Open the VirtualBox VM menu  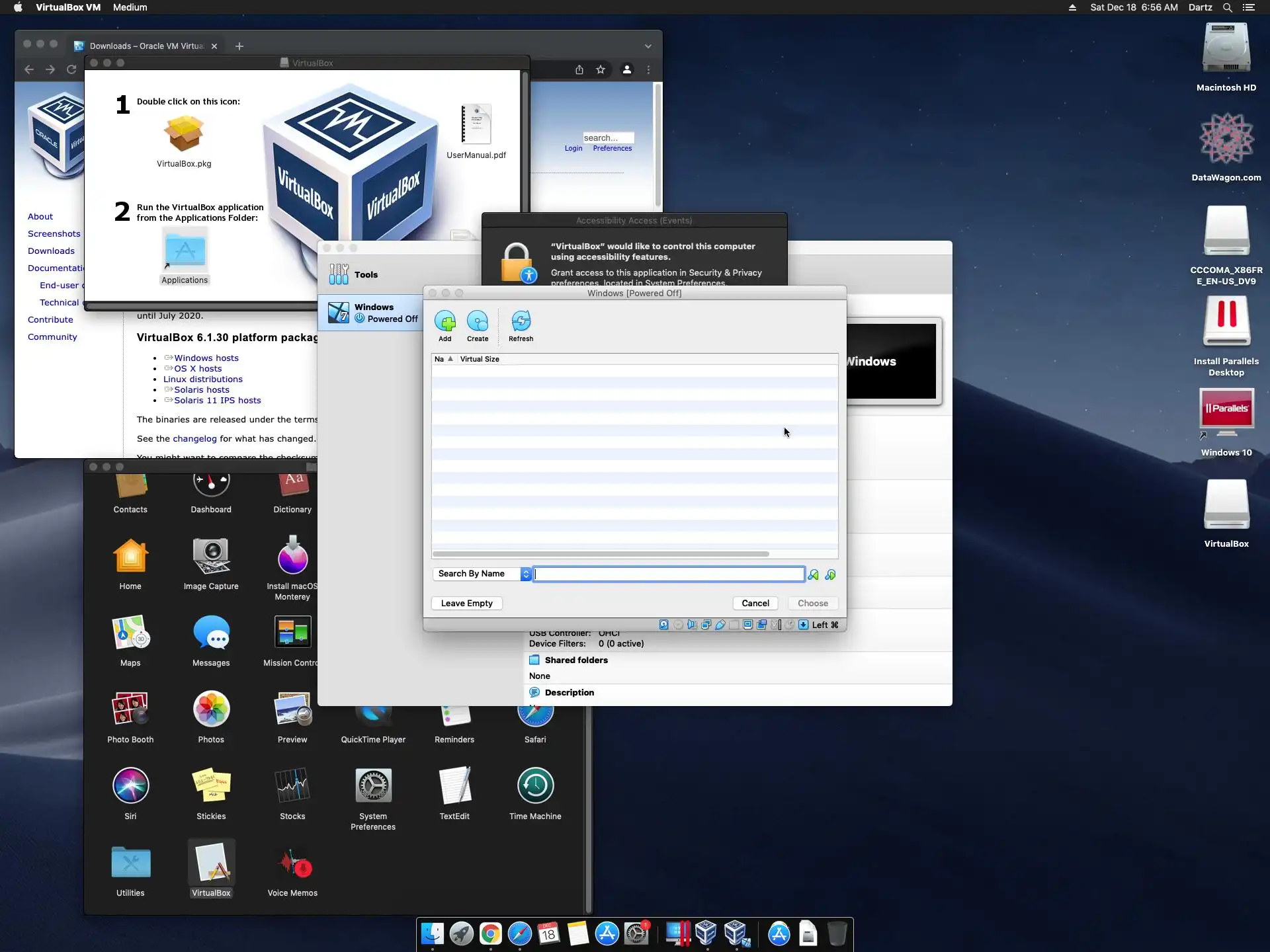click(68, 7)
